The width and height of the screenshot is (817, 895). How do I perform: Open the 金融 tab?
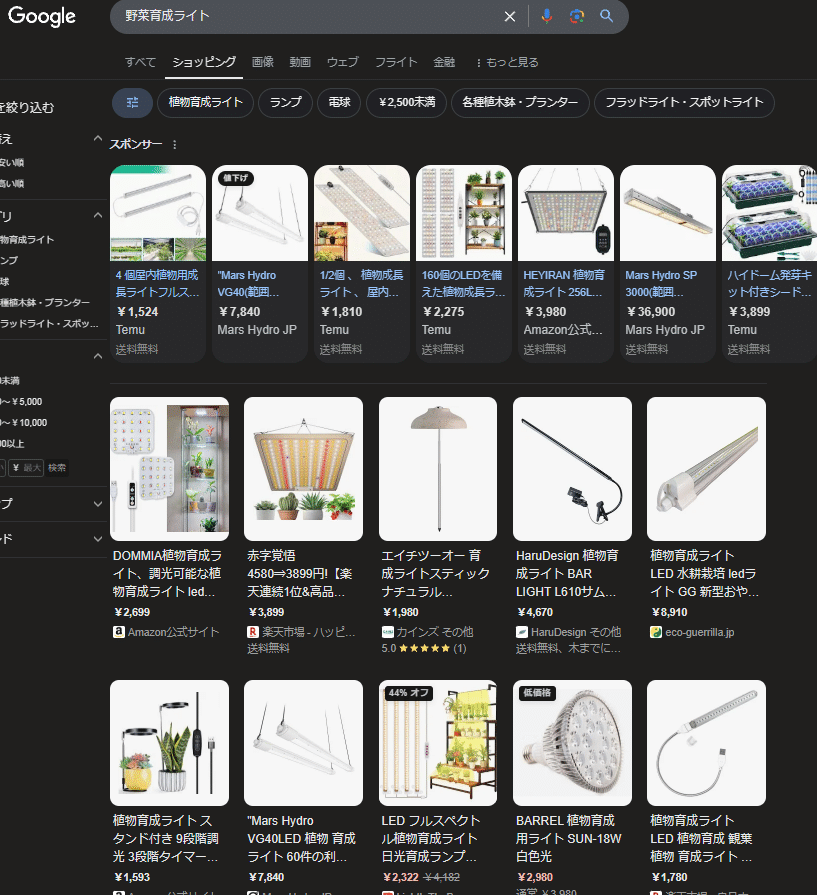(x=444, y=62)
